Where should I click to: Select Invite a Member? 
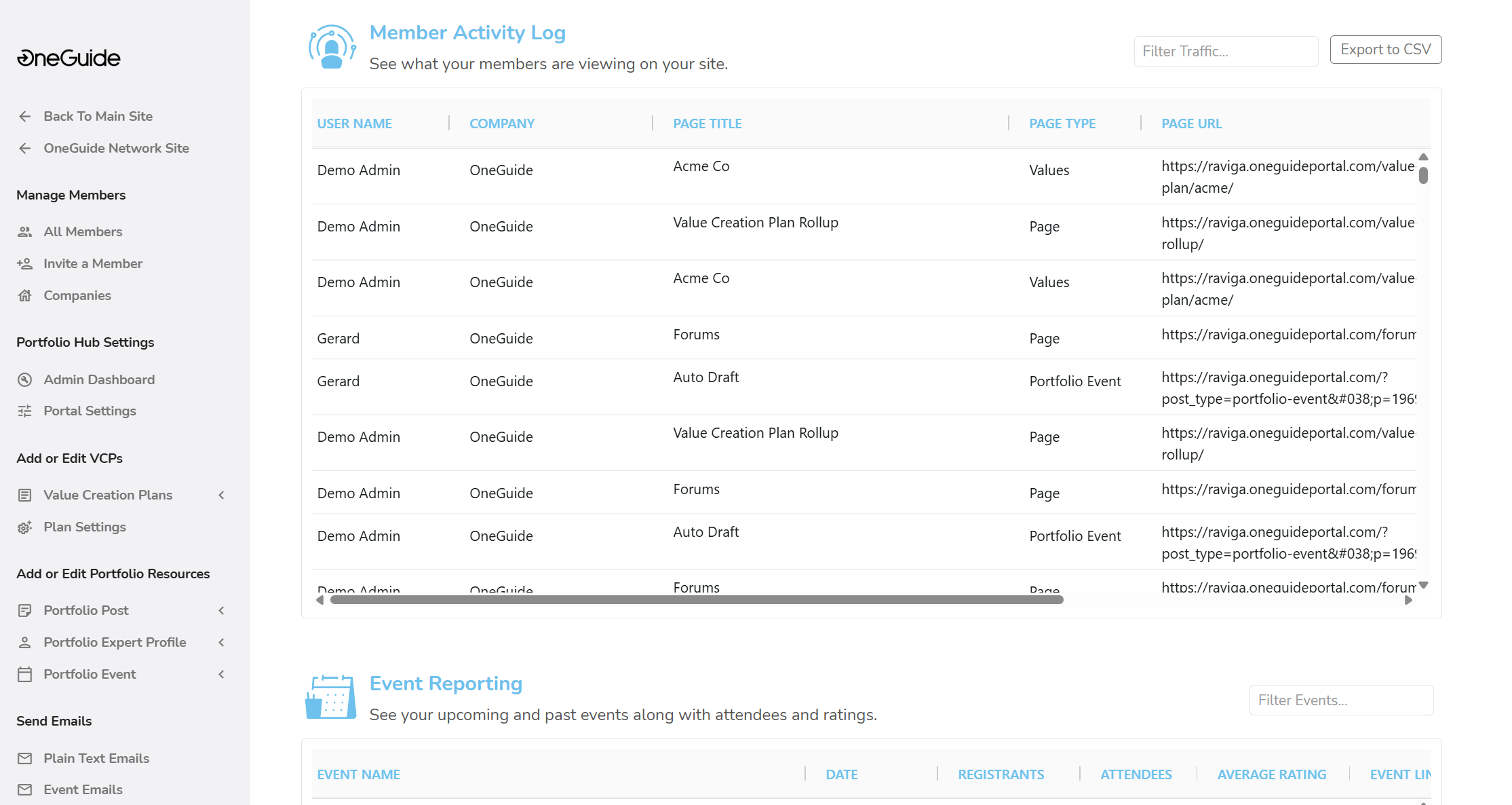(x=93, y=263)
